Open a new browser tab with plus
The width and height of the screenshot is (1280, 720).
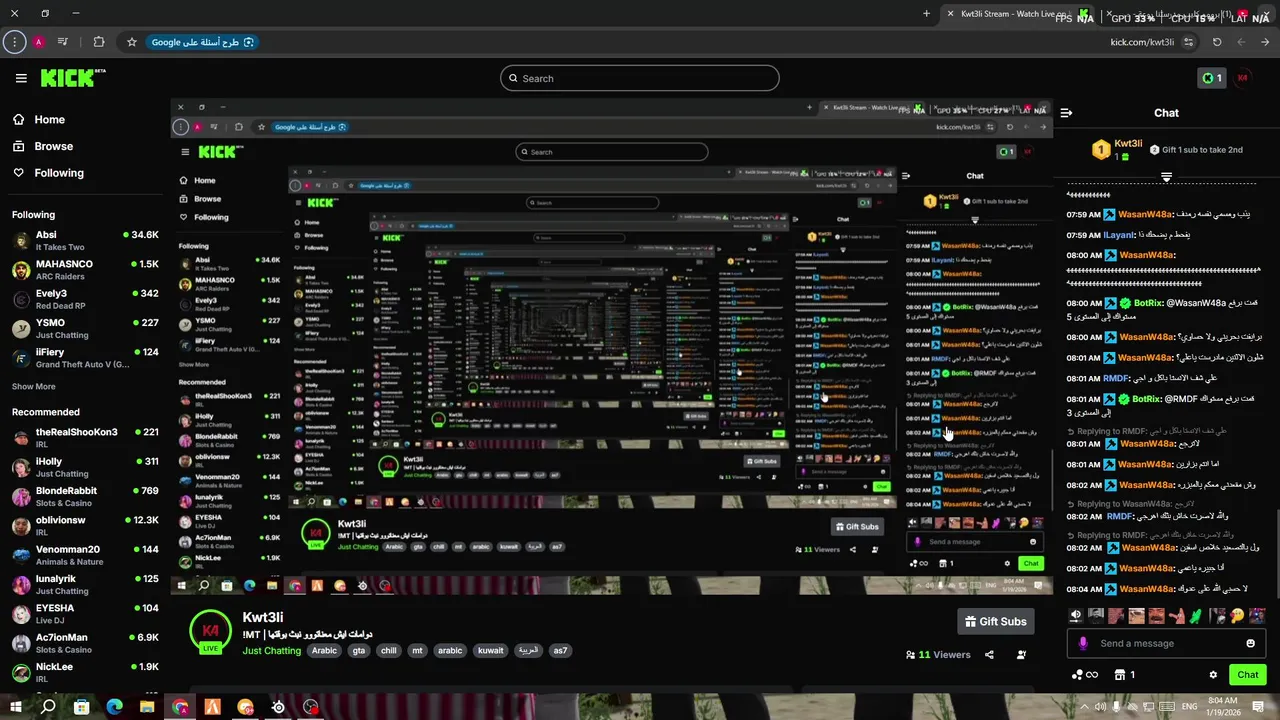coord(926,14)
